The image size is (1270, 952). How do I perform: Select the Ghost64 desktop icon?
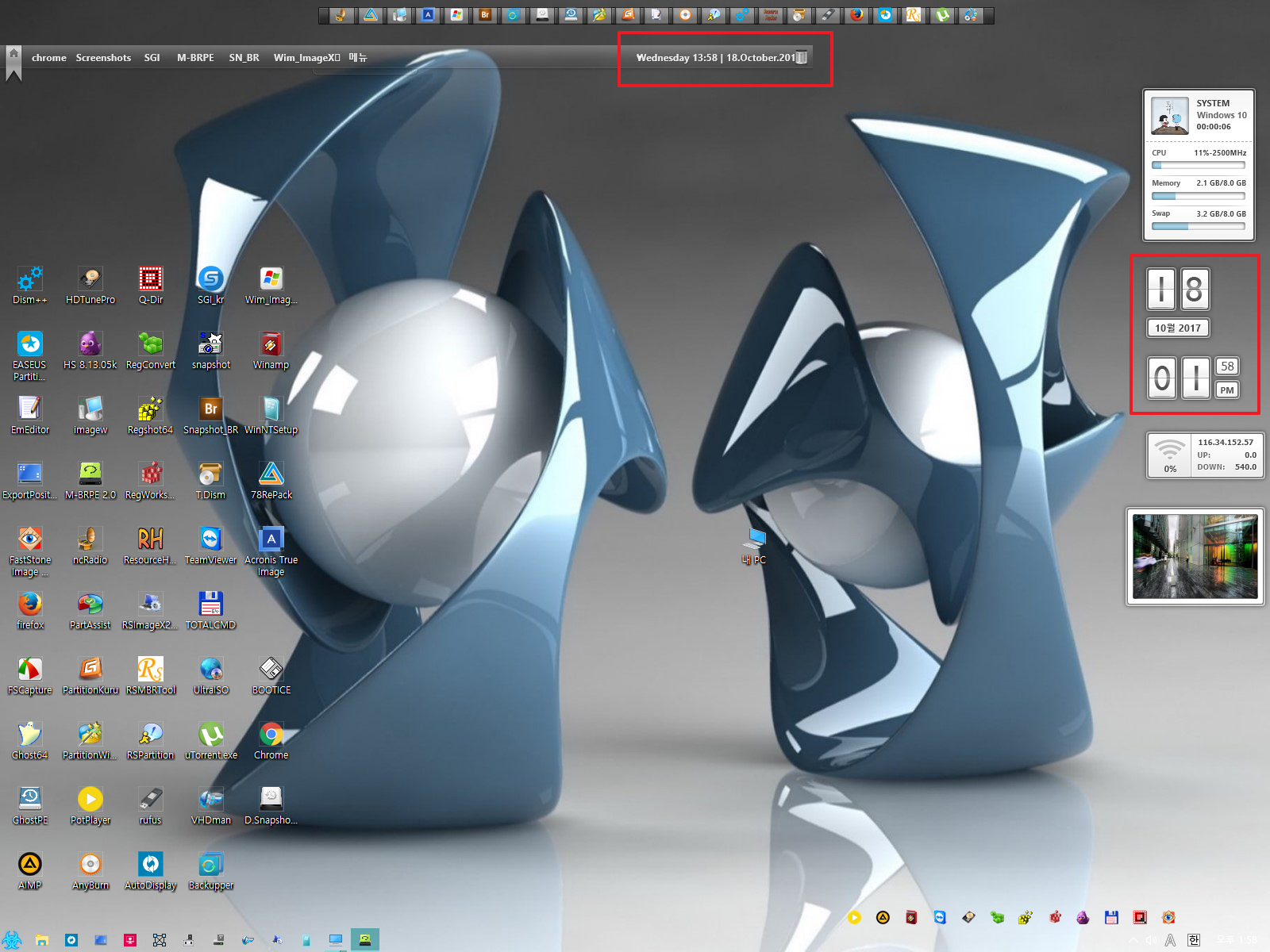tap(30, 741)
